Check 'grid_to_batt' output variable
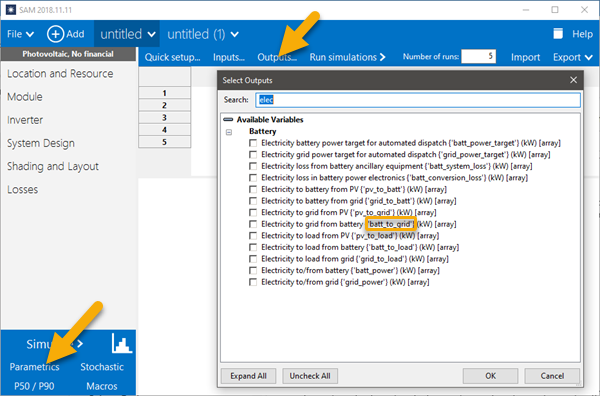Screen dimensions: 600x396 [x=253, y=201]
